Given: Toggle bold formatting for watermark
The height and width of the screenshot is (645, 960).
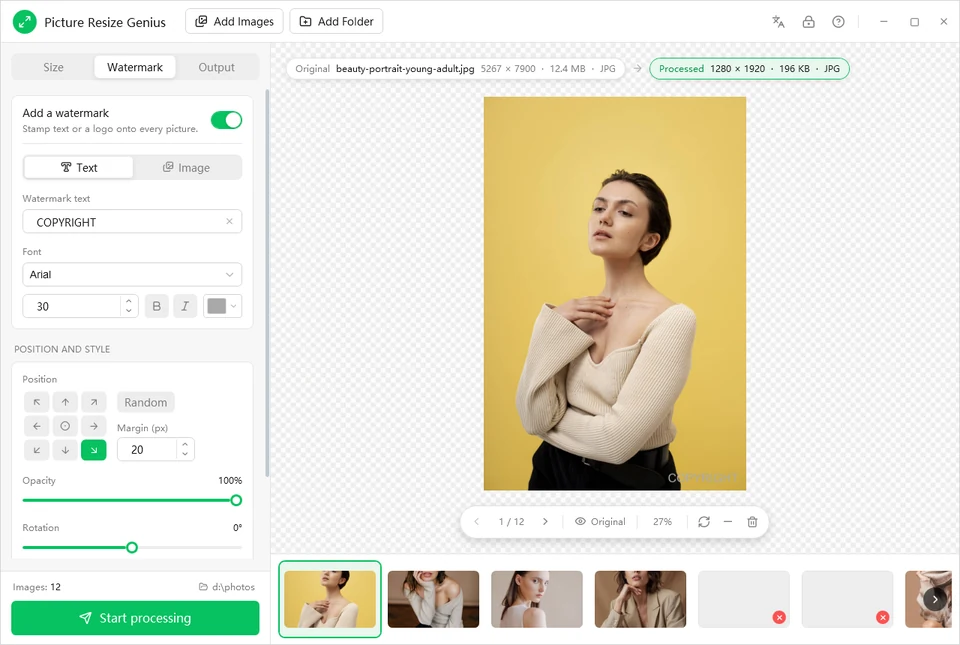Looking at the screenshot, I should coord(156,306).
